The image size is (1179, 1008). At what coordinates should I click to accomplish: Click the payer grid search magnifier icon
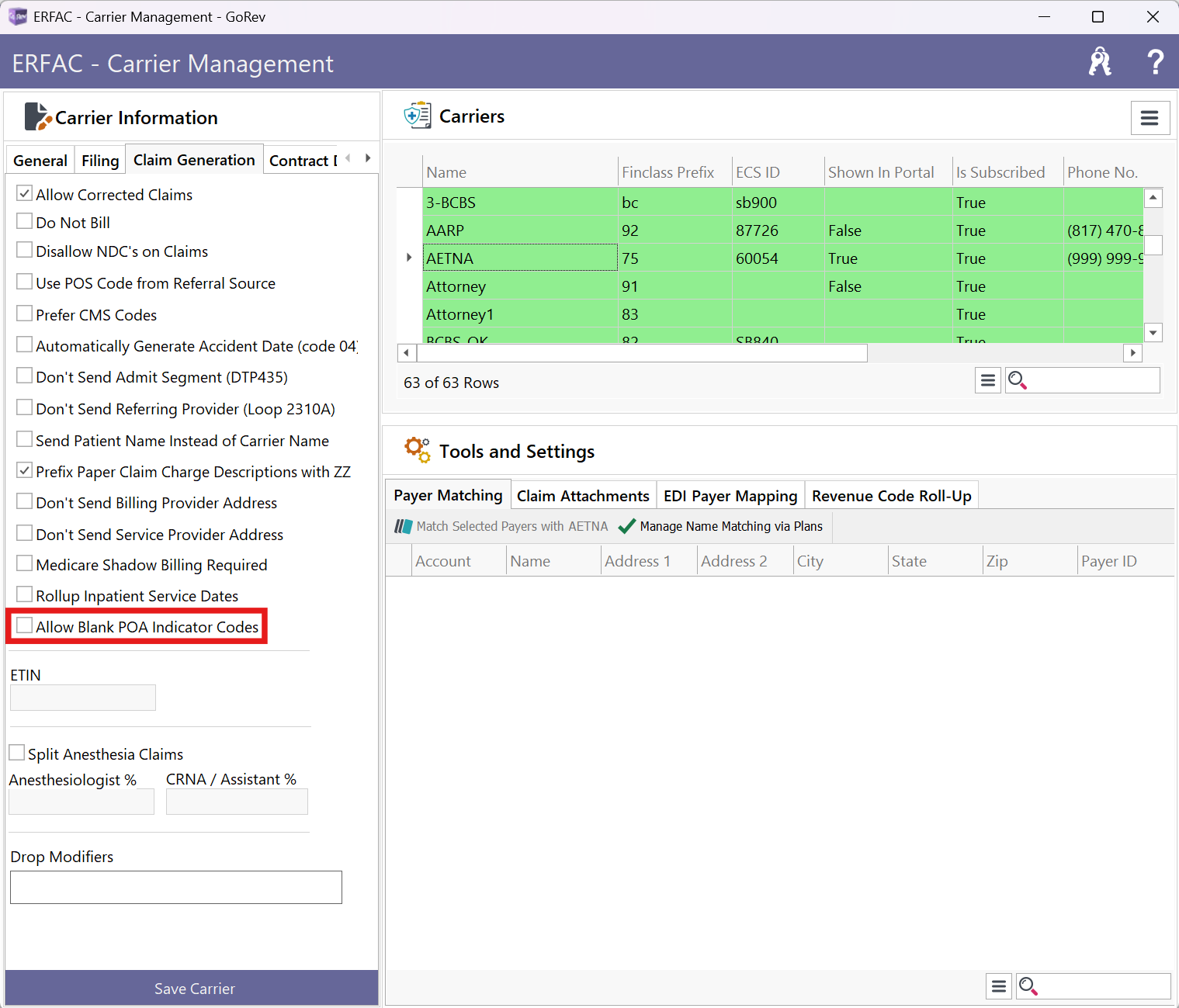(1028, 986)
